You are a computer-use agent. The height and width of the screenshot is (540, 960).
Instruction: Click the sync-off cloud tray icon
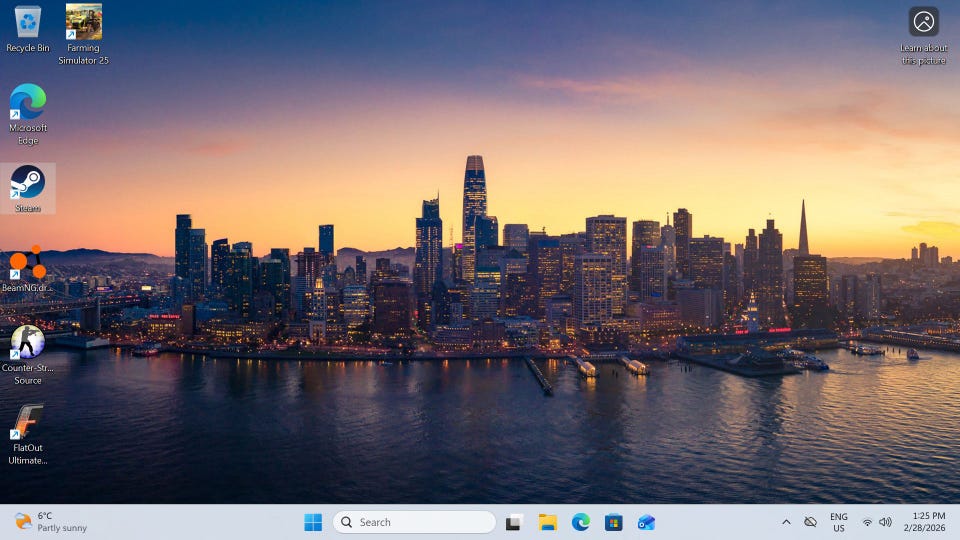pyautogui.click(x=811, y=522)
